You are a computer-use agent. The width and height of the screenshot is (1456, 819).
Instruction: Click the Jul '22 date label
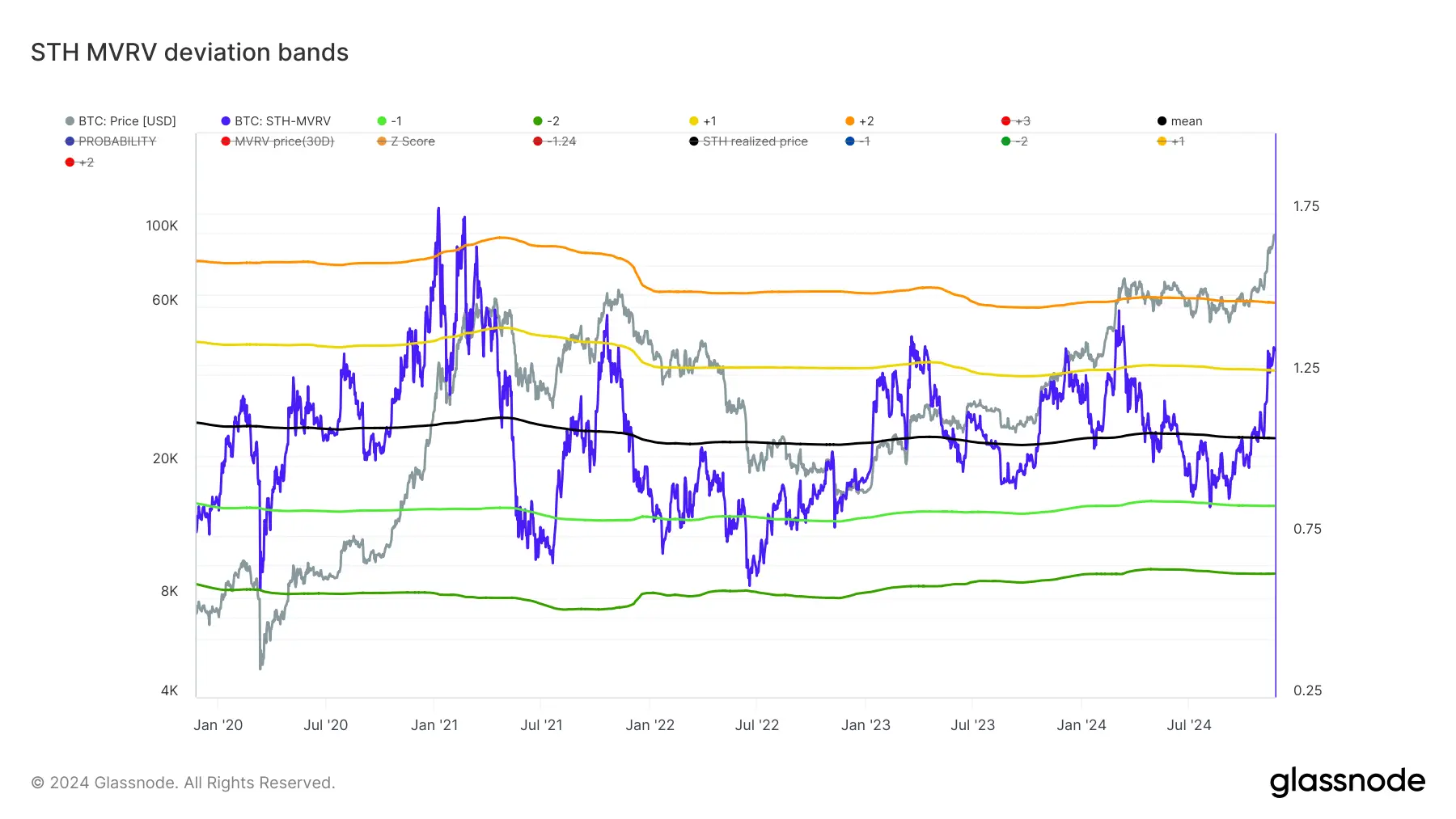tap(757, 725)
